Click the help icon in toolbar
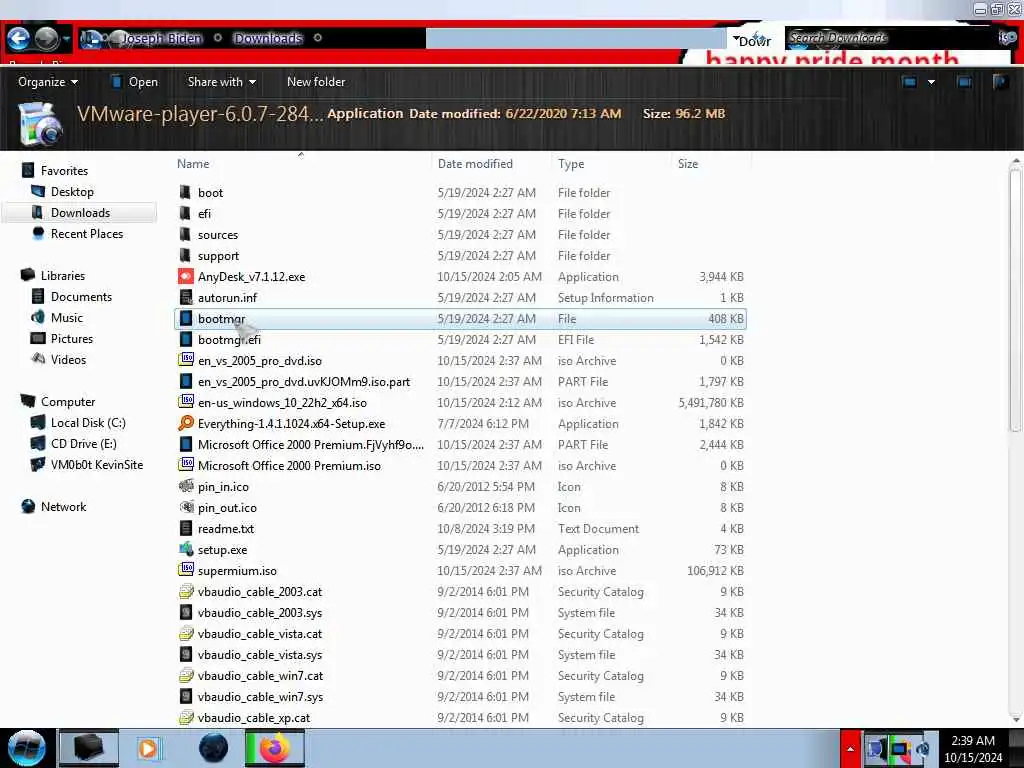The image size is (1024, 768). click(999, 82)
